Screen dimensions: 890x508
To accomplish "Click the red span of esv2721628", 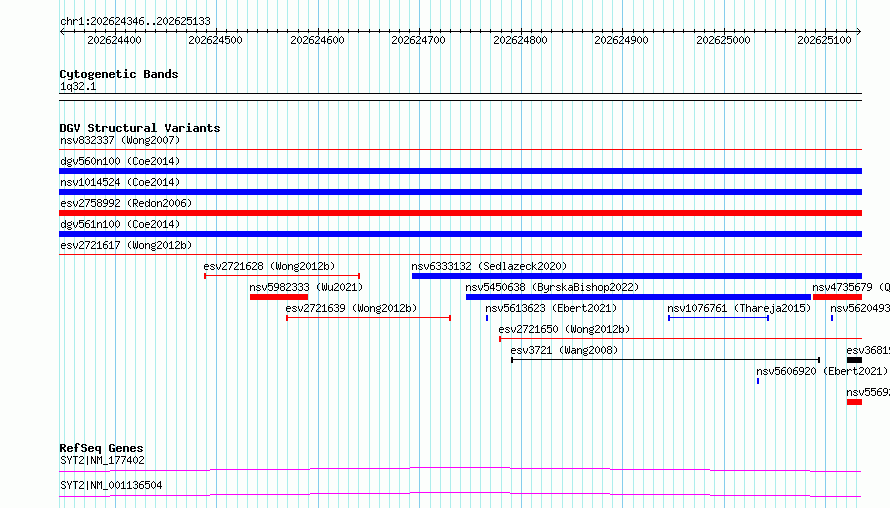I will point(282,276).
